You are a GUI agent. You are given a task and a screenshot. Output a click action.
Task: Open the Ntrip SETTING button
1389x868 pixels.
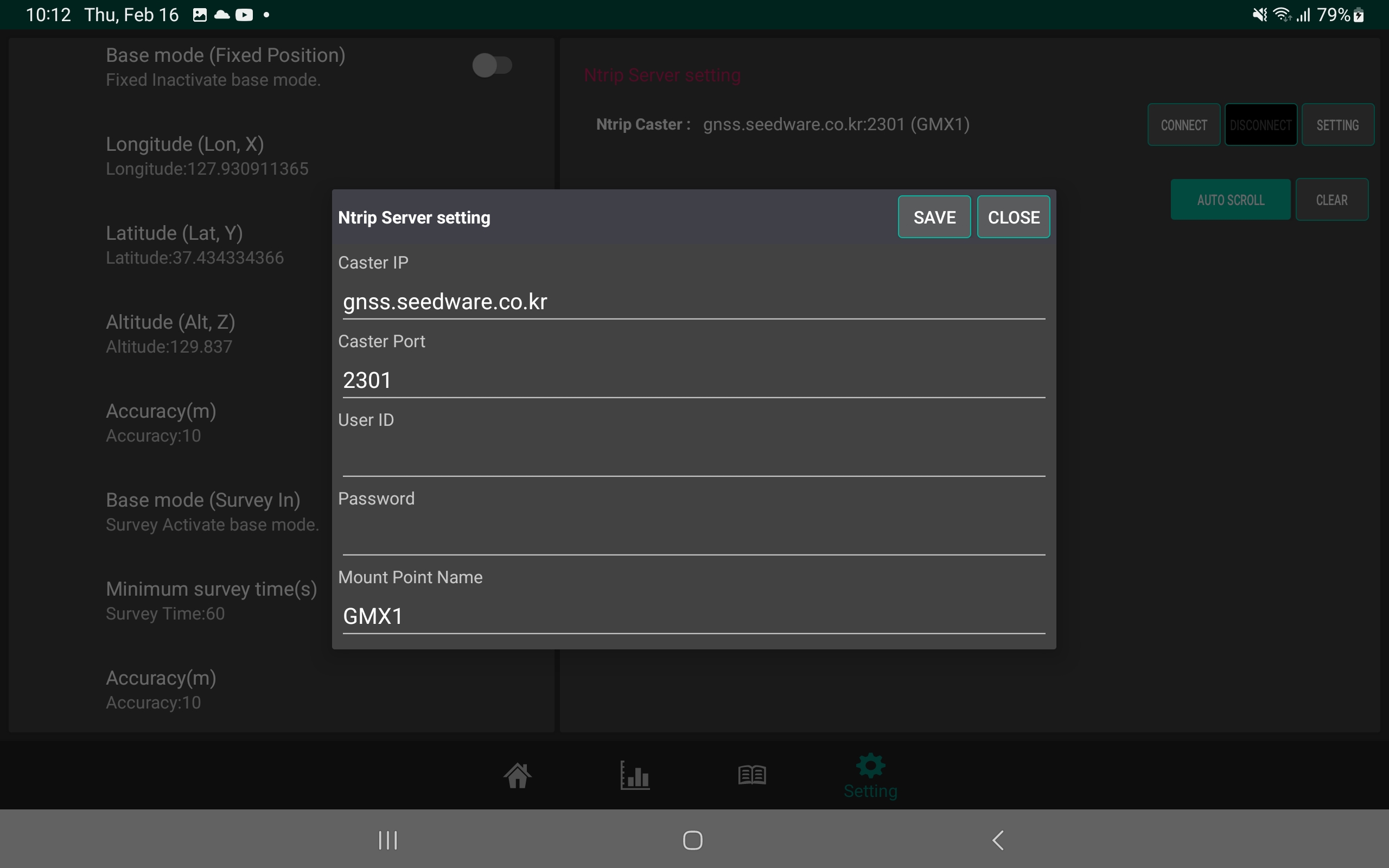pyautogui.click(x=1337, y=125)
